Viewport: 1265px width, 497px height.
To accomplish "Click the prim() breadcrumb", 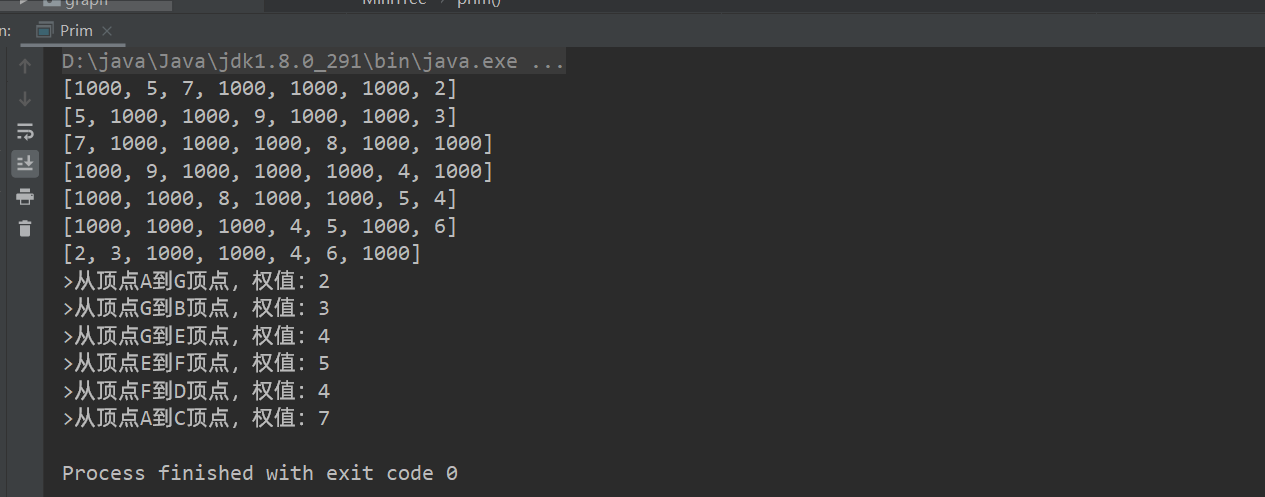I will click(x=479, y=3).
